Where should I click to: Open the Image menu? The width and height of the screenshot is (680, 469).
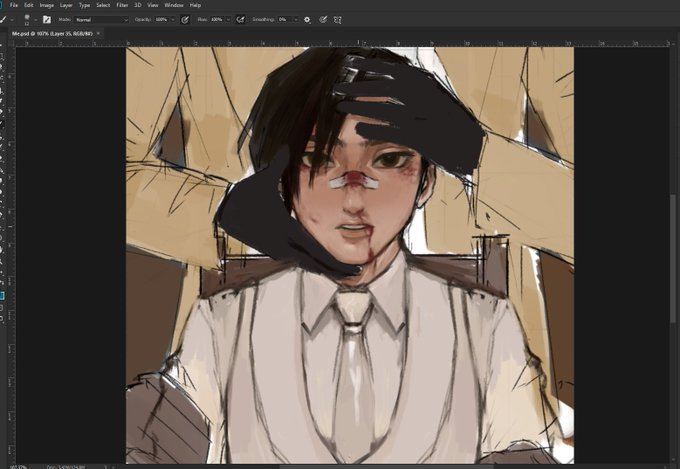[x=46, y=5]
